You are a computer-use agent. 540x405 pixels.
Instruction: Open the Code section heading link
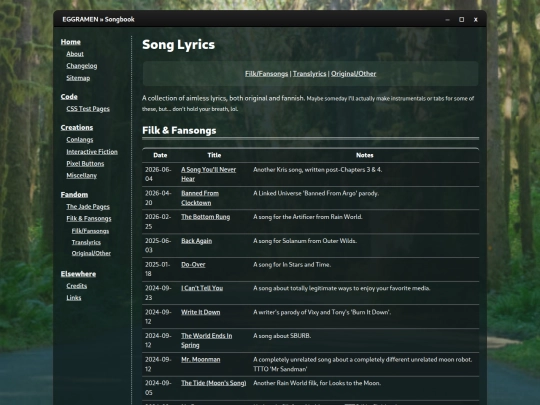pos(69,97)
